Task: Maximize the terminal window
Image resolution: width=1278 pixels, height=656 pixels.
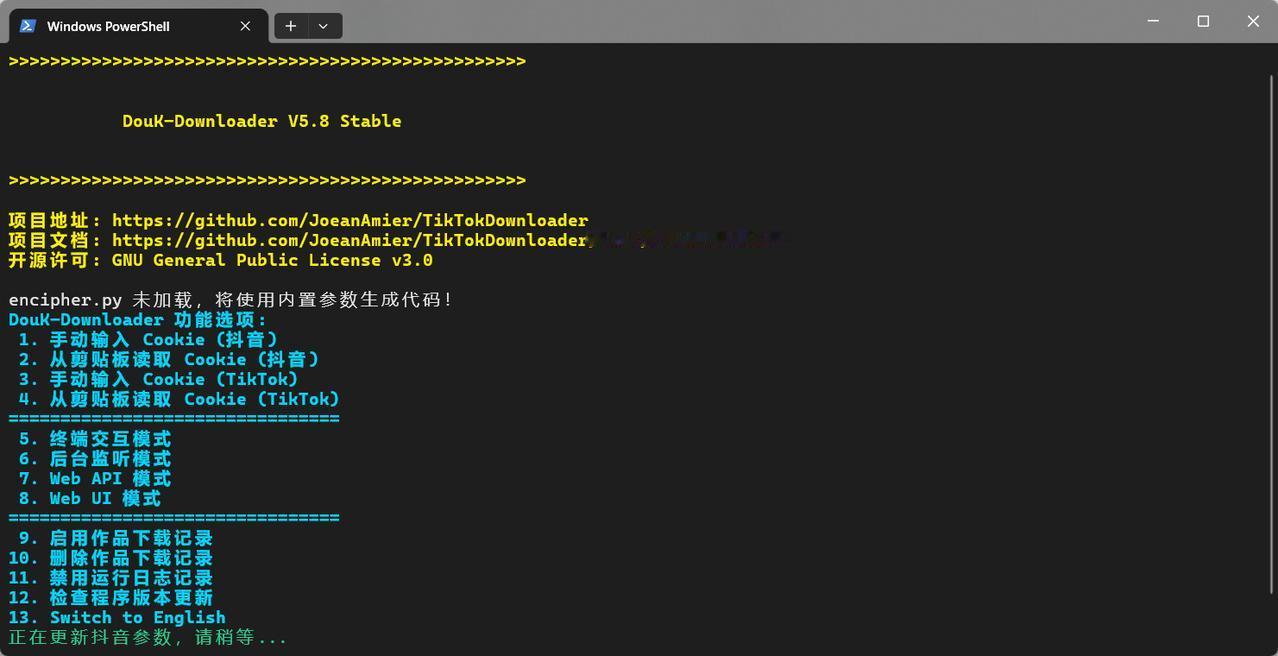Action: [1203, 21]
